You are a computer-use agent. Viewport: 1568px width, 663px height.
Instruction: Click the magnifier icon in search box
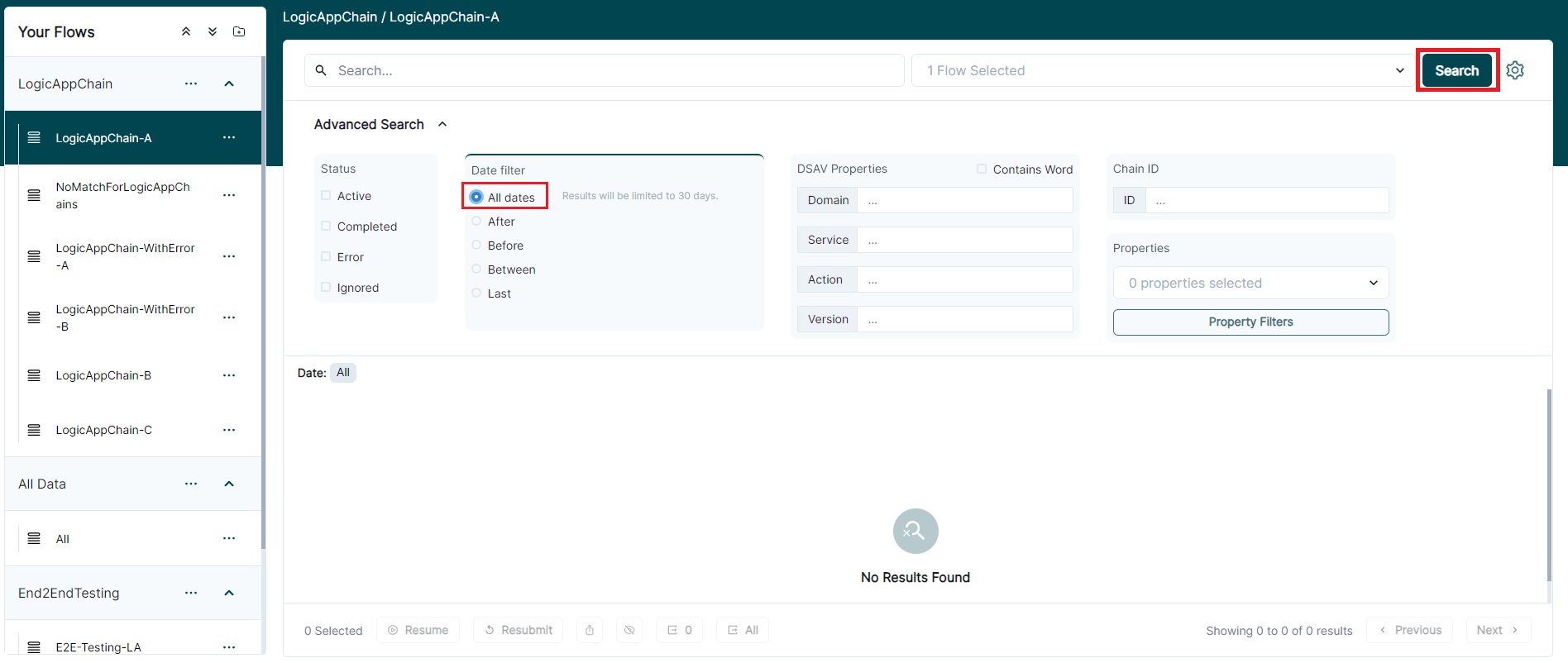[321, 70]
